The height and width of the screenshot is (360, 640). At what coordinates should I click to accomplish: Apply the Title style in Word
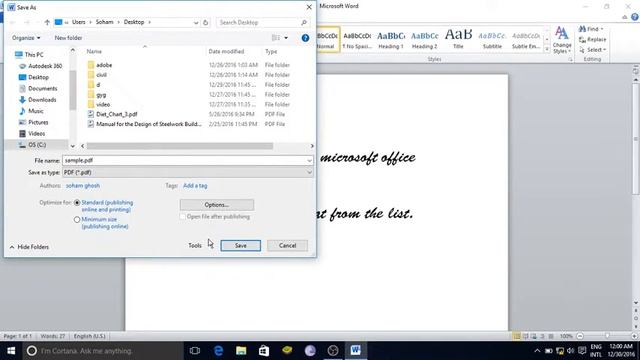[x=458, y=40]
